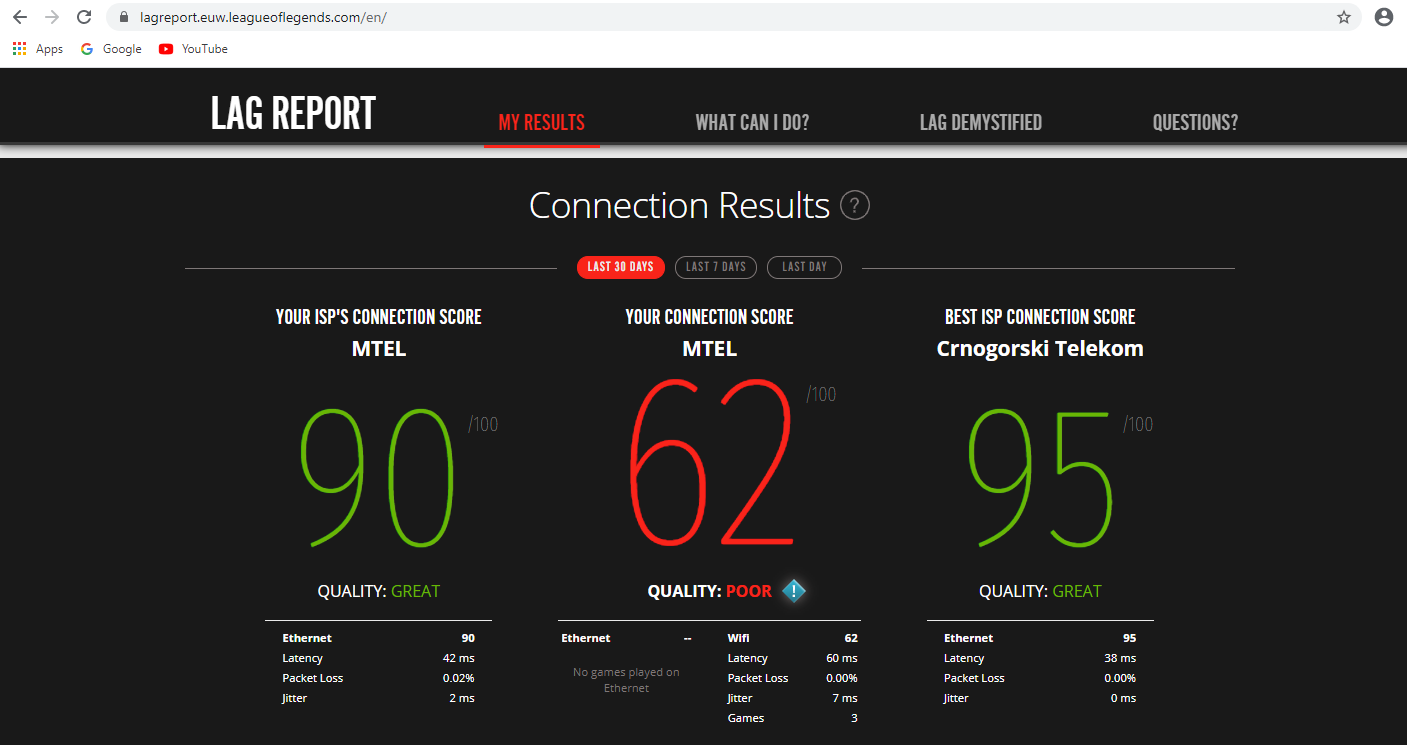Show results for LAST DAY
This screenshot has height=745, width=1407.
click(x=804, y=267)
